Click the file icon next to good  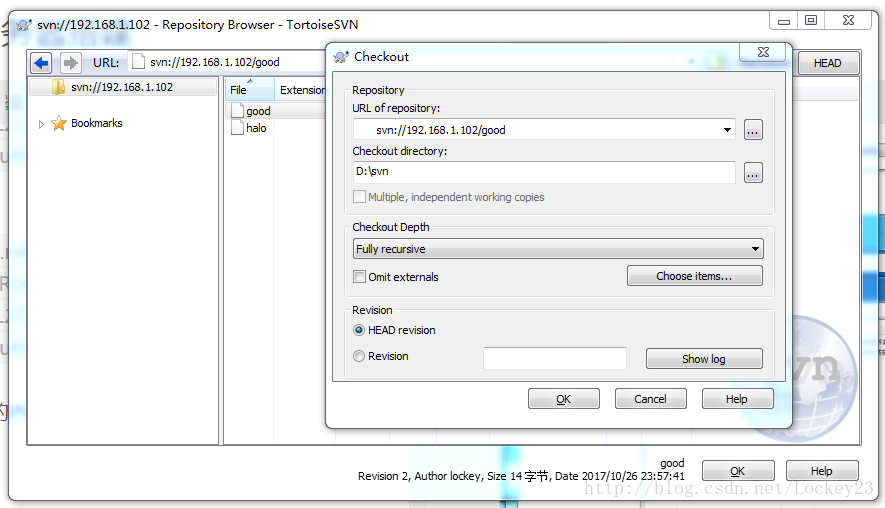(238, 111)
